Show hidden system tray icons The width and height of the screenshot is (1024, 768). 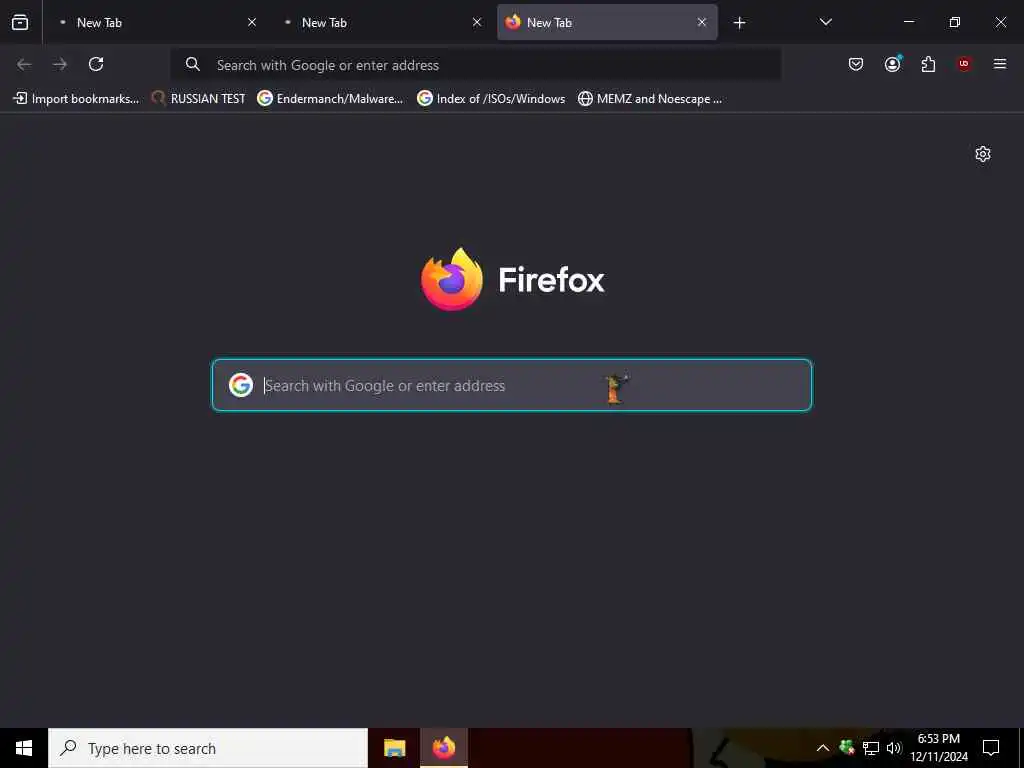[823, 748]
